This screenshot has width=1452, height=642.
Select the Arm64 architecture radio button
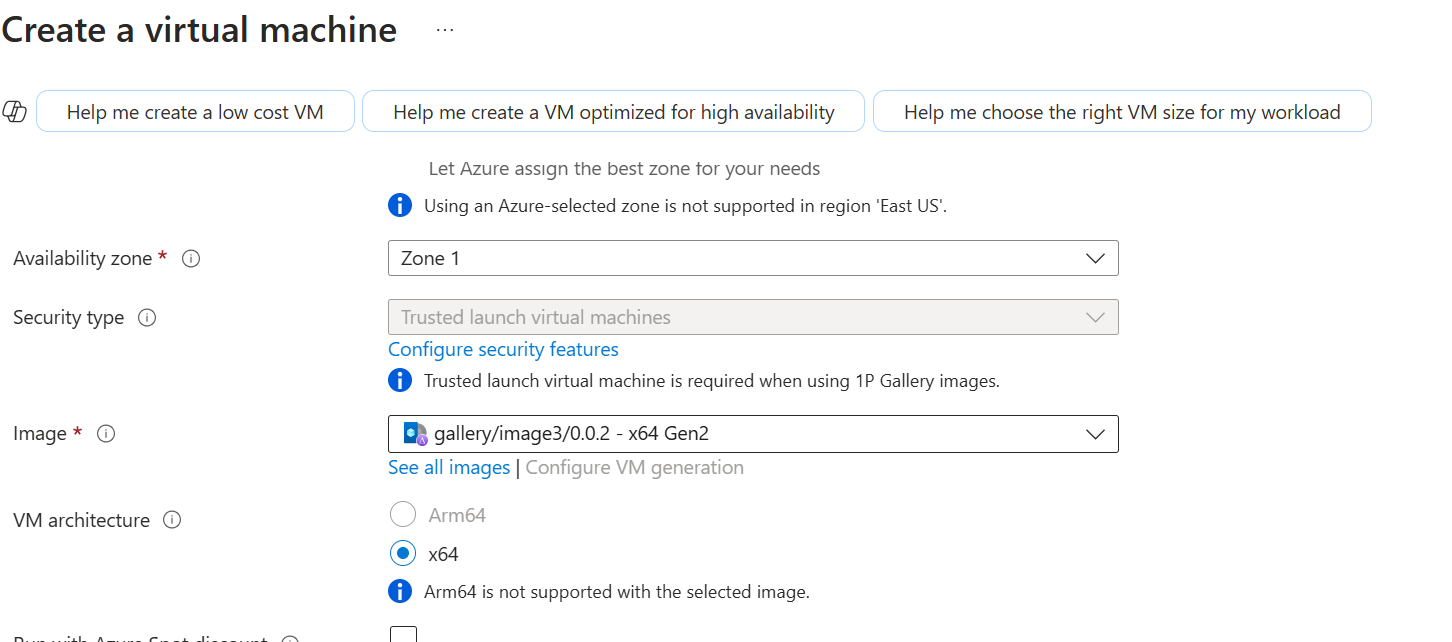pos(403,515)
